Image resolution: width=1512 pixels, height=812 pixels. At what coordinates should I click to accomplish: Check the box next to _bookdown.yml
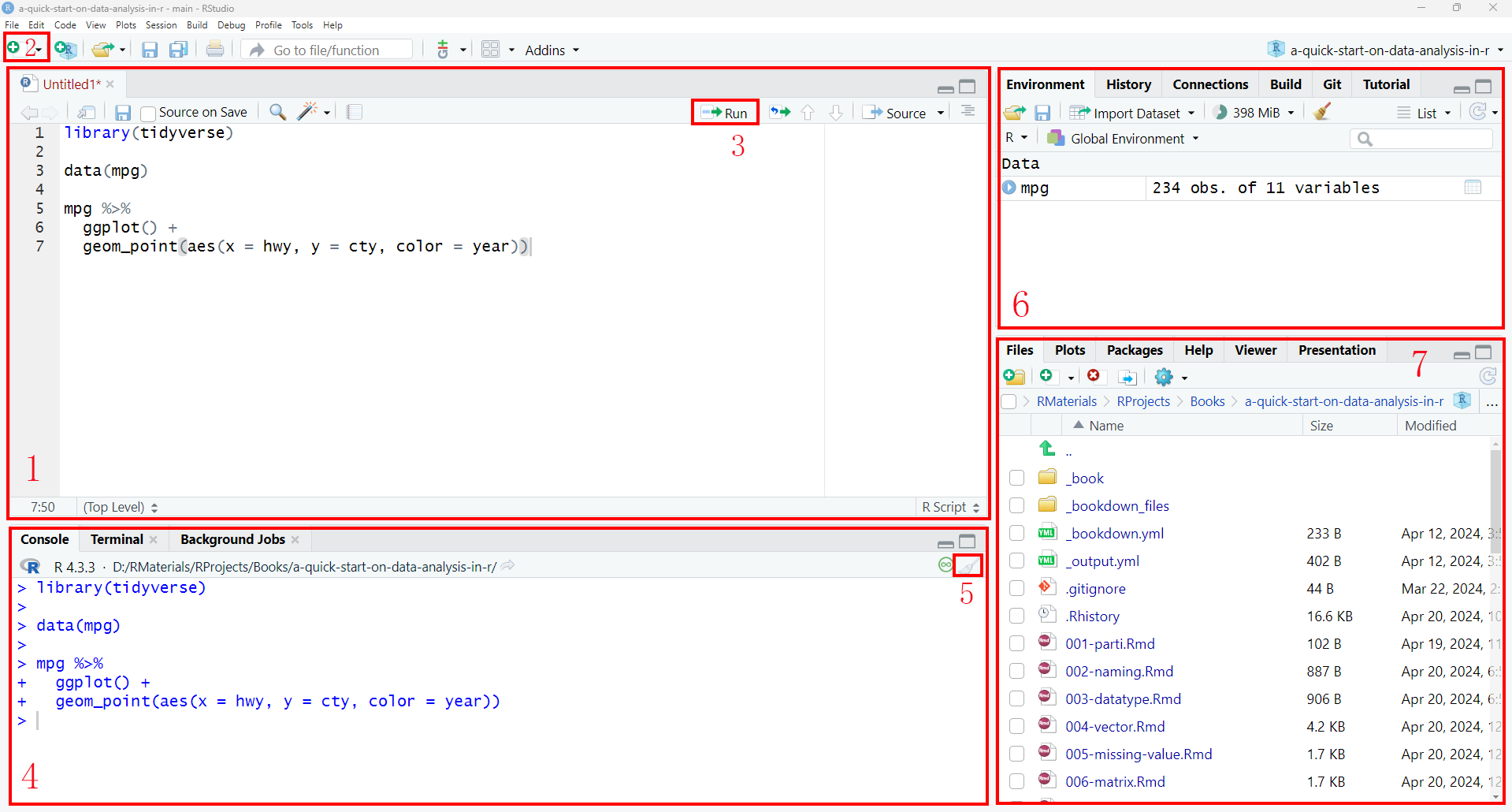1017,534
